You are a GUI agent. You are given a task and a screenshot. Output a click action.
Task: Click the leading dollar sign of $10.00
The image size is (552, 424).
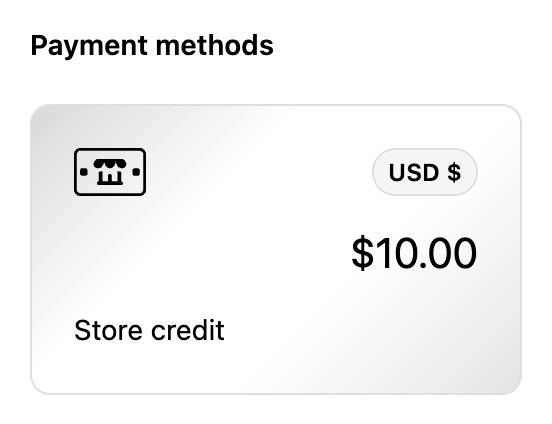[x=362, y=253]
